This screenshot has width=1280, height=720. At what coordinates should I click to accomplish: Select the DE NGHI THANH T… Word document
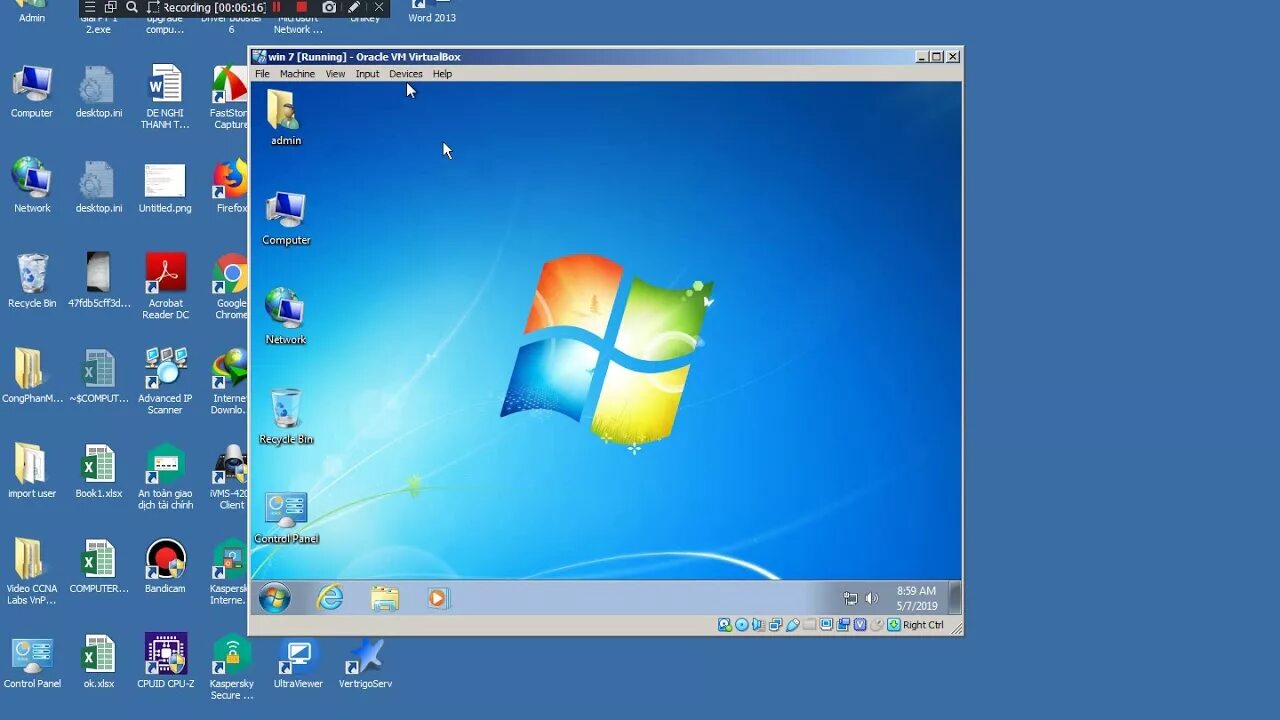pos(165,97)
